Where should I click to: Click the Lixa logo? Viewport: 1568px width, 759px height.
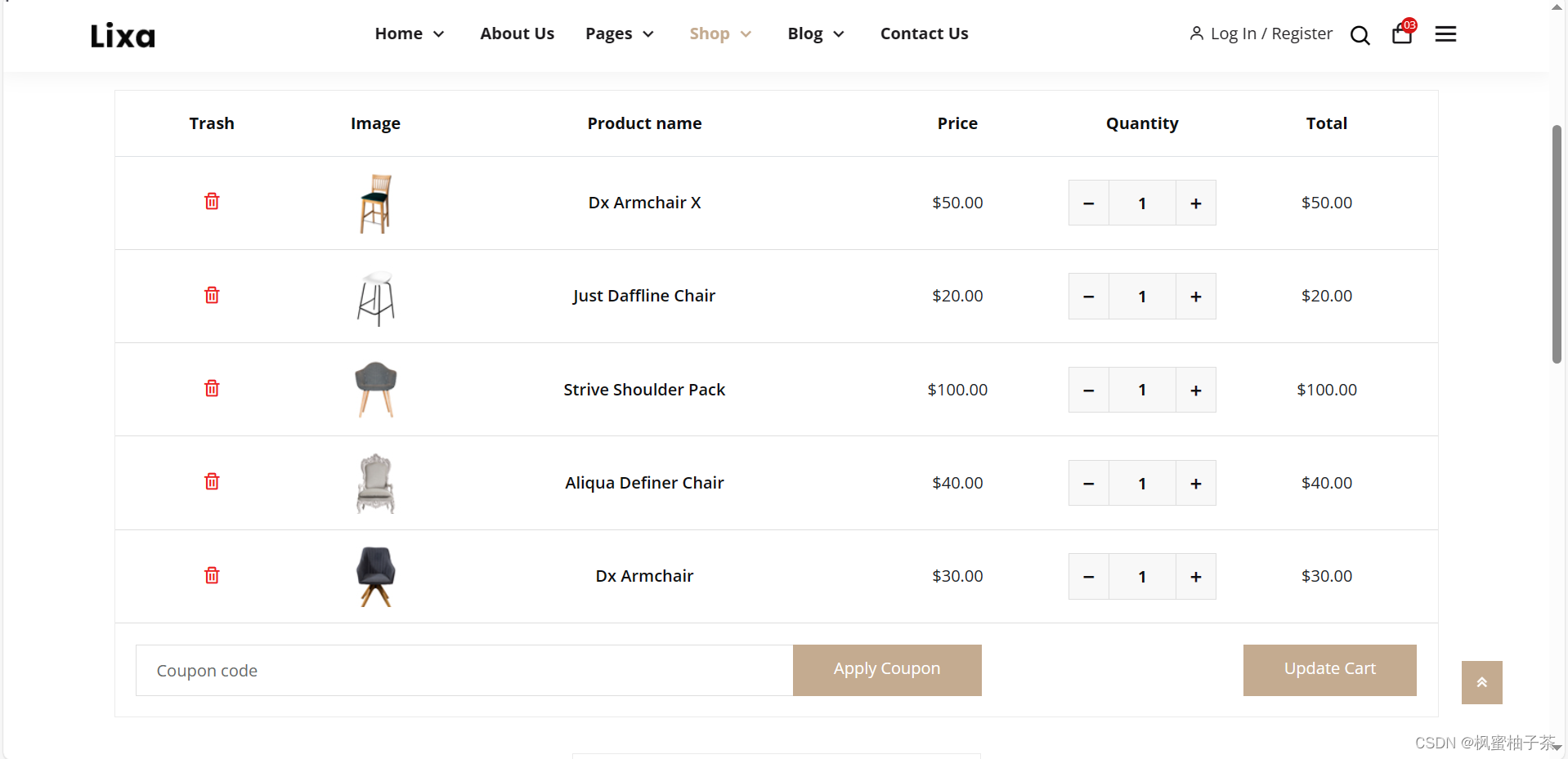click(123, 35)
